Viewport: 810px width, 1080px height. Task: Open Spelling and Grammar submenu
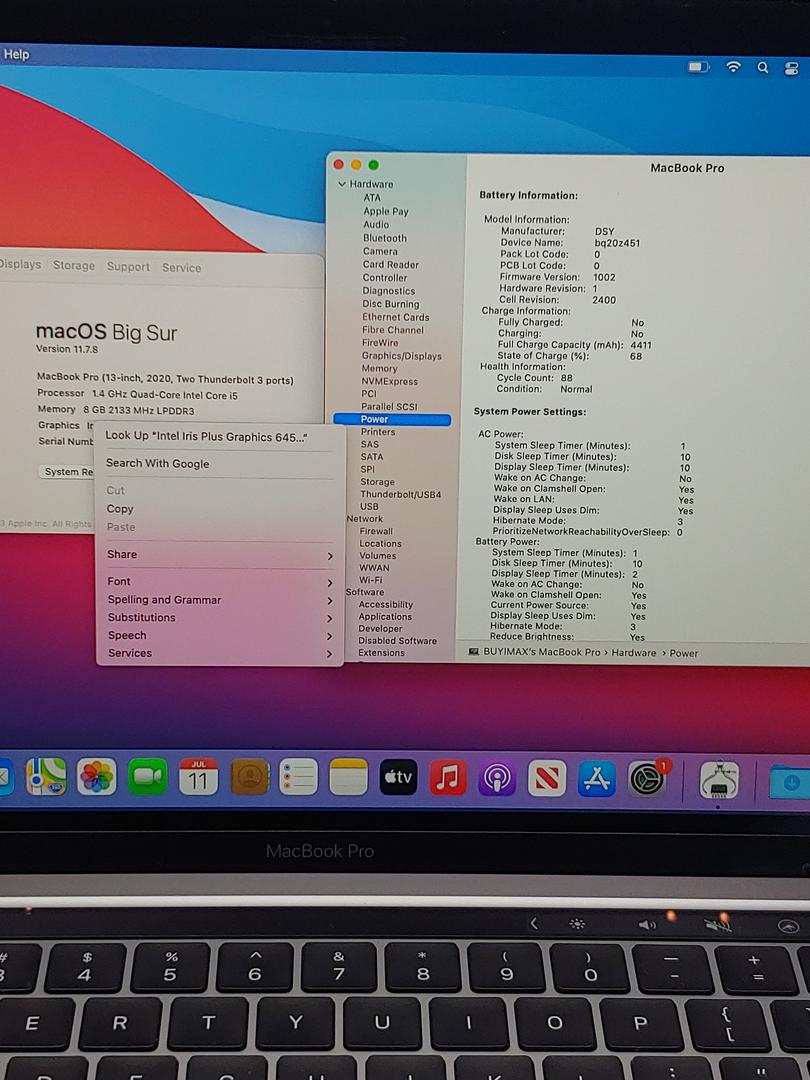tap(220, 600)
